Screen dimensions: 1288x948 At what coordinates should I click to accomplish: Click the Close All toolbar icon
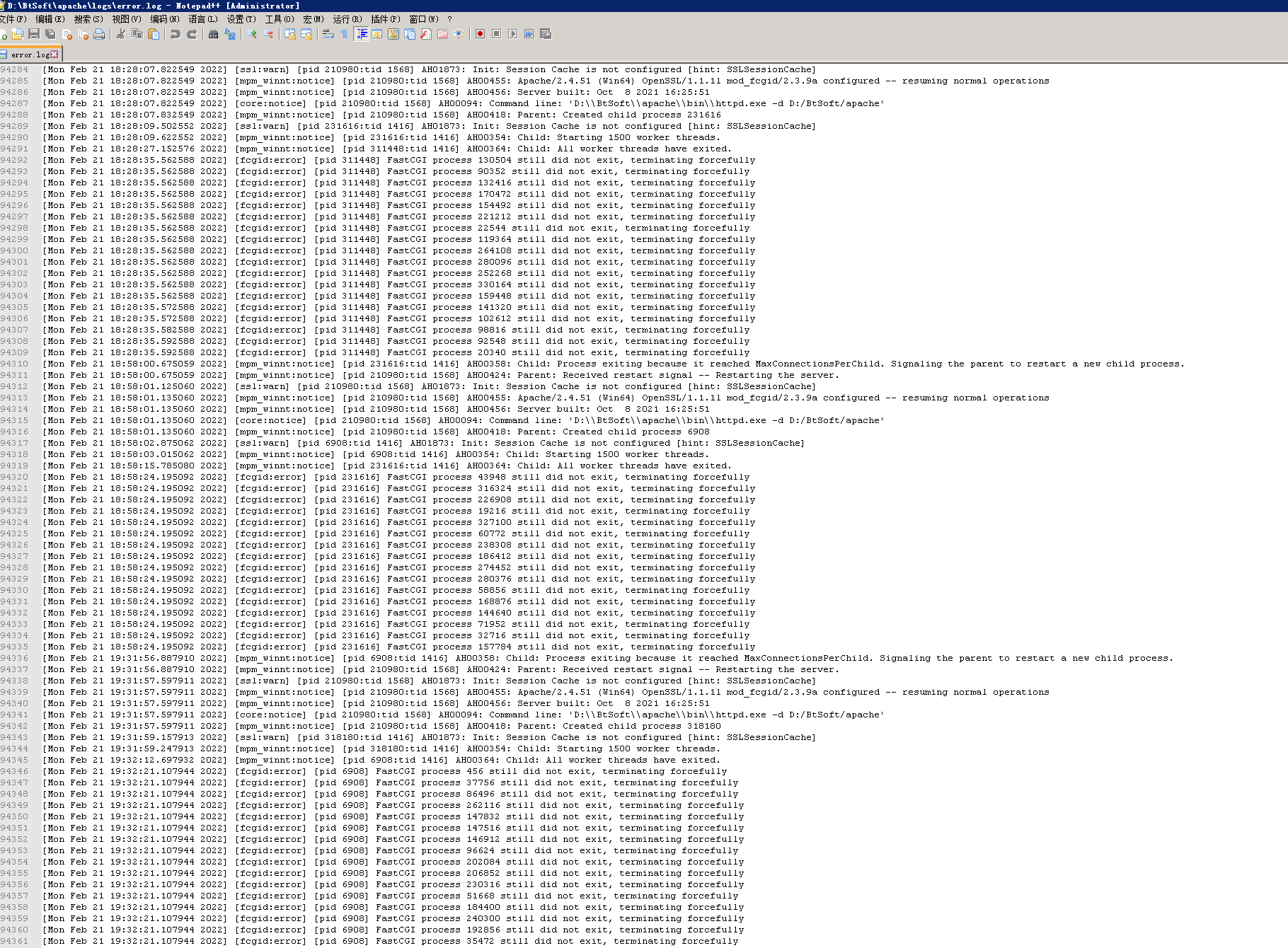coord(83,34)
